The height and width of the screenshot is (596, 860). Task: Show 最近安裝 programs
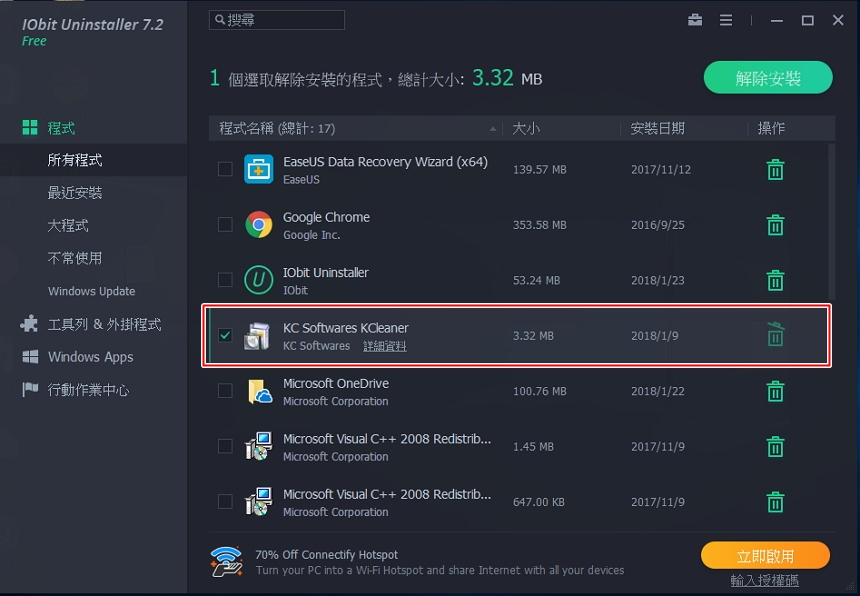(75, 193)
